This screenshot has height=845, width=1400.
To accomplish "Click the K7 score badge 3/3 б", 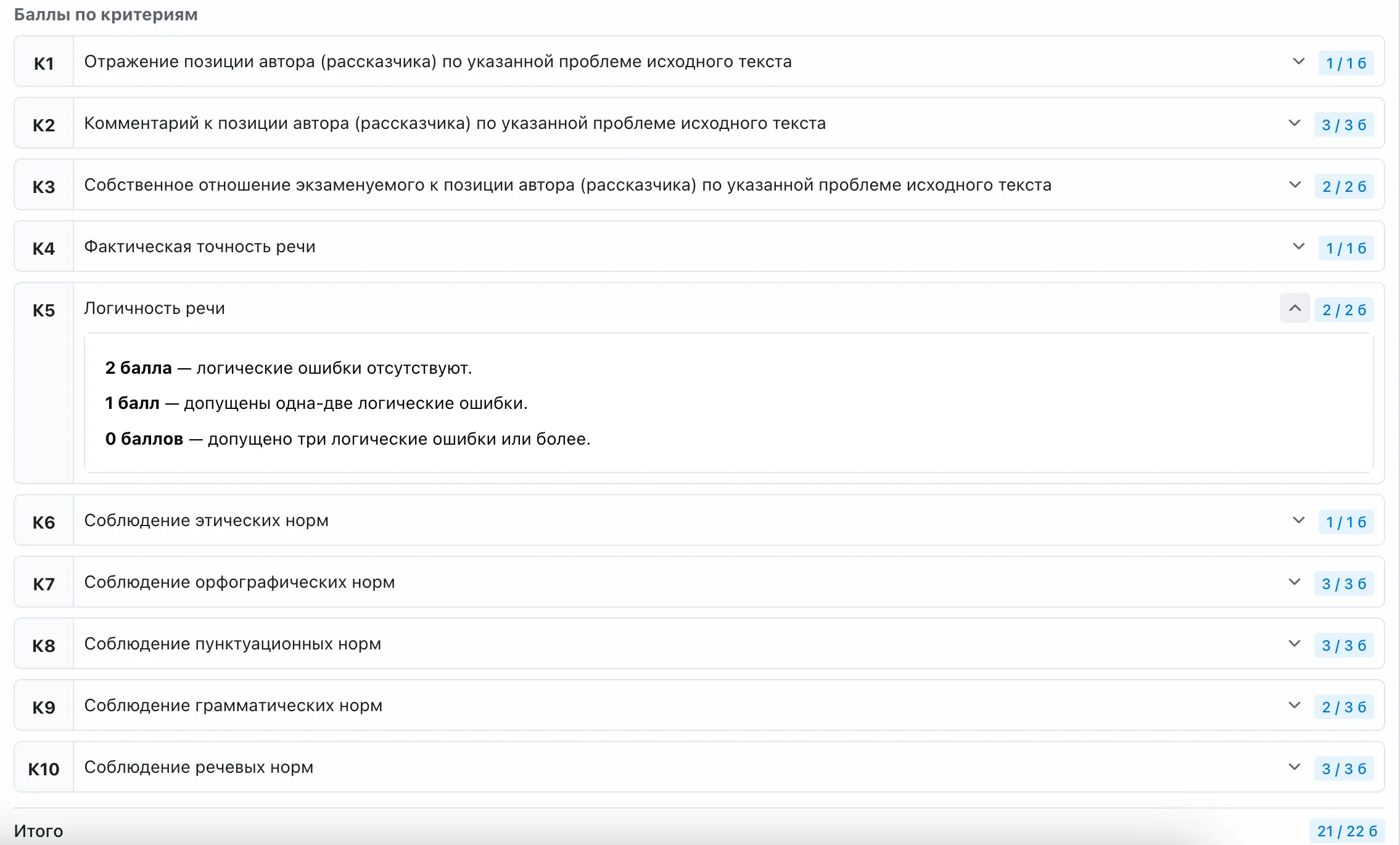I will 1344,583.
